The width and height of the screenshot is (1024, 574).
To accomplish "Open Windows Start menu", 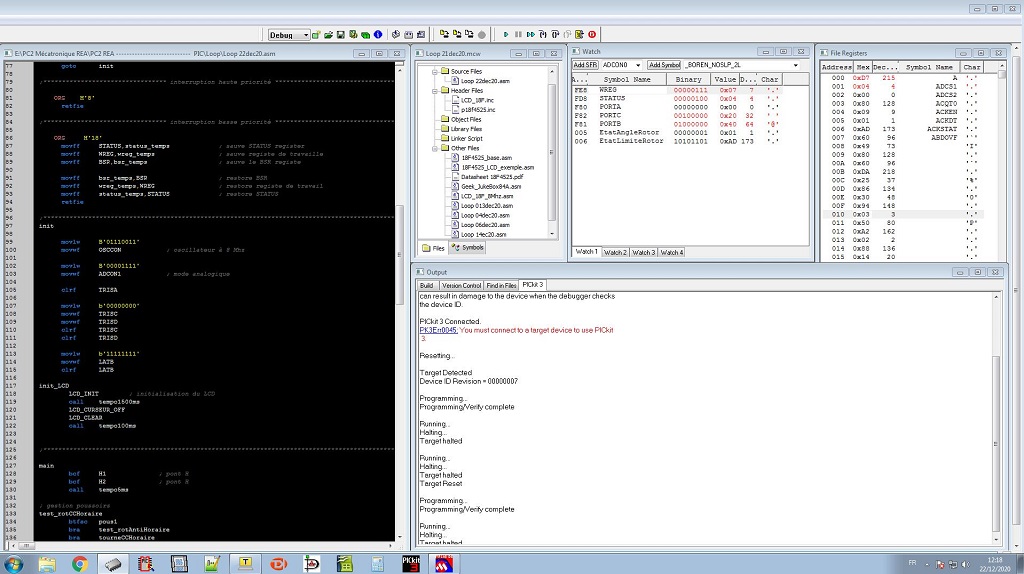I will [x=13, y=564].
